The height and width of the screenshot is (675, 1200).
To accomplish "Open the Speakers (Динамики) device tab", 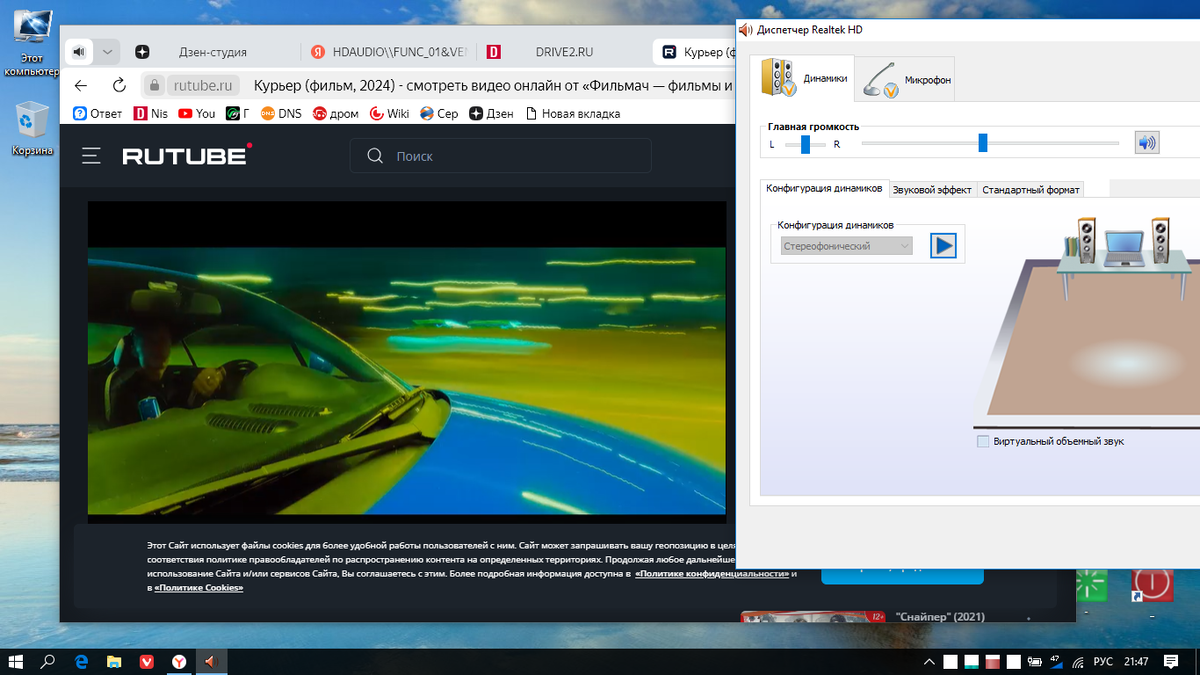I will coord(803,78).
